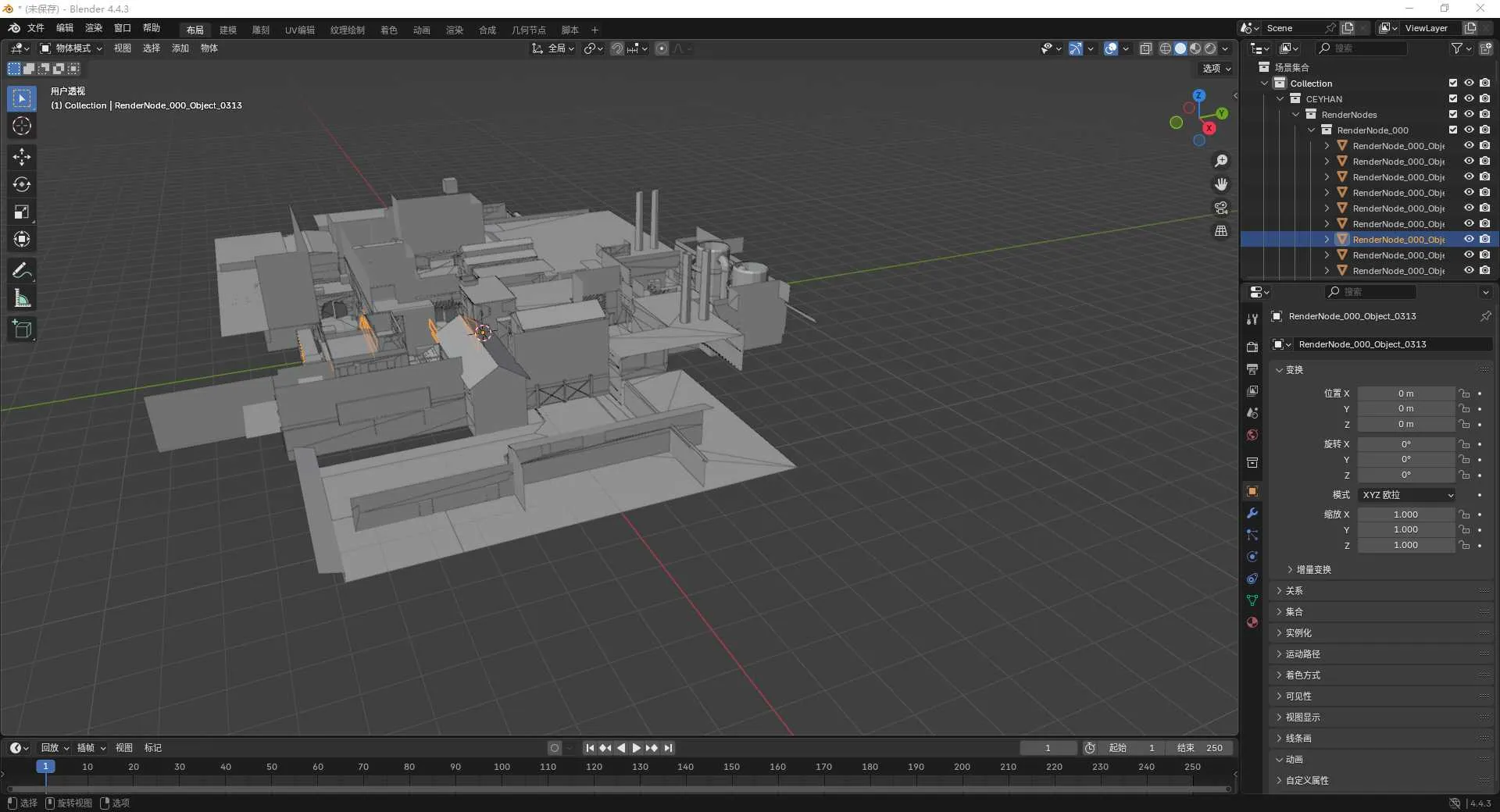1500x812 pixels.
Task: Expand the 关系 (Relations) panel
Action: 1295,591
